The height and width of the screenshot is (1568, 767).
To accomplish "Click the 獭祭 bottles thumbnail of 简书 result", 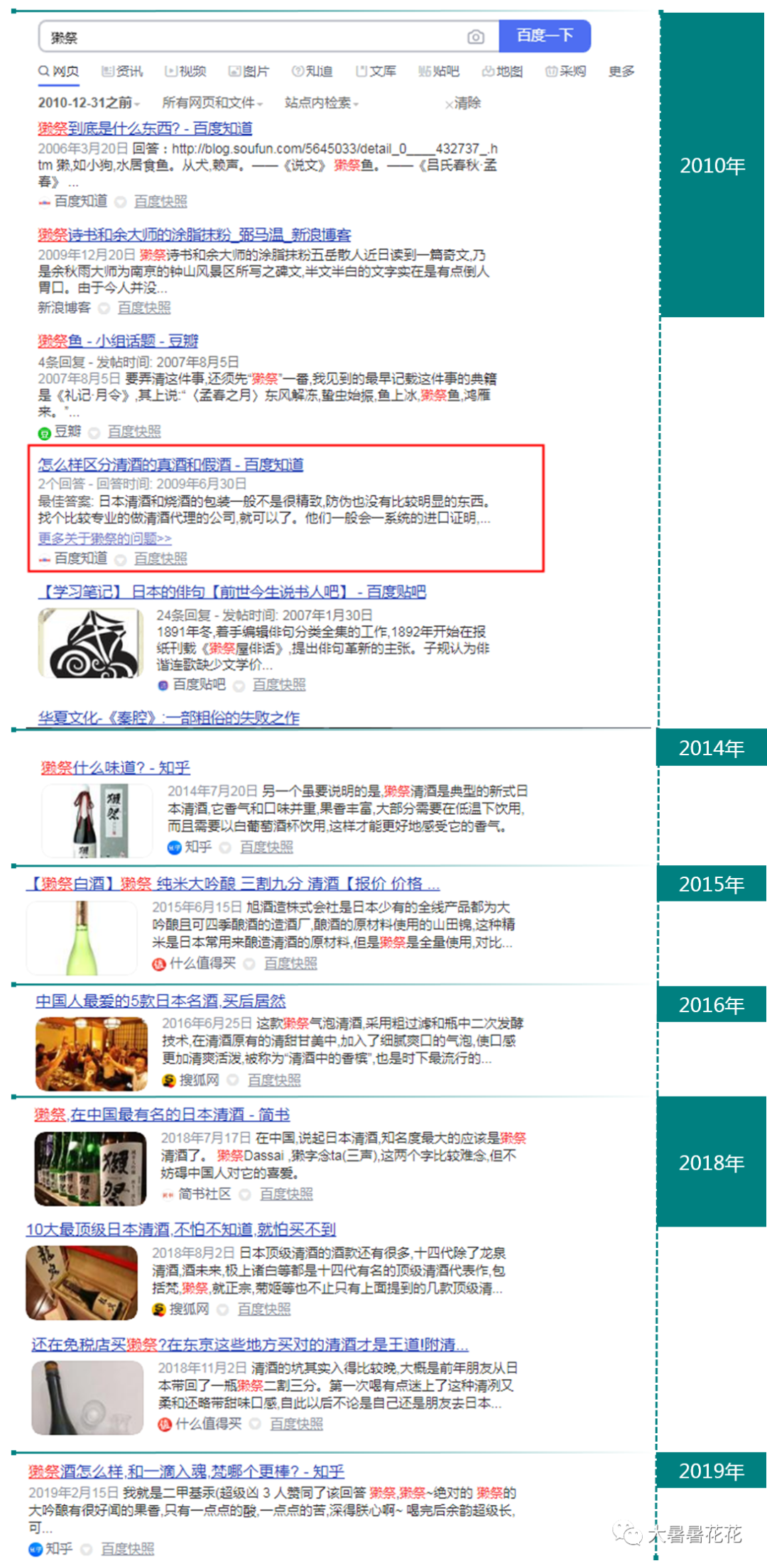I will coord(90,1168).
